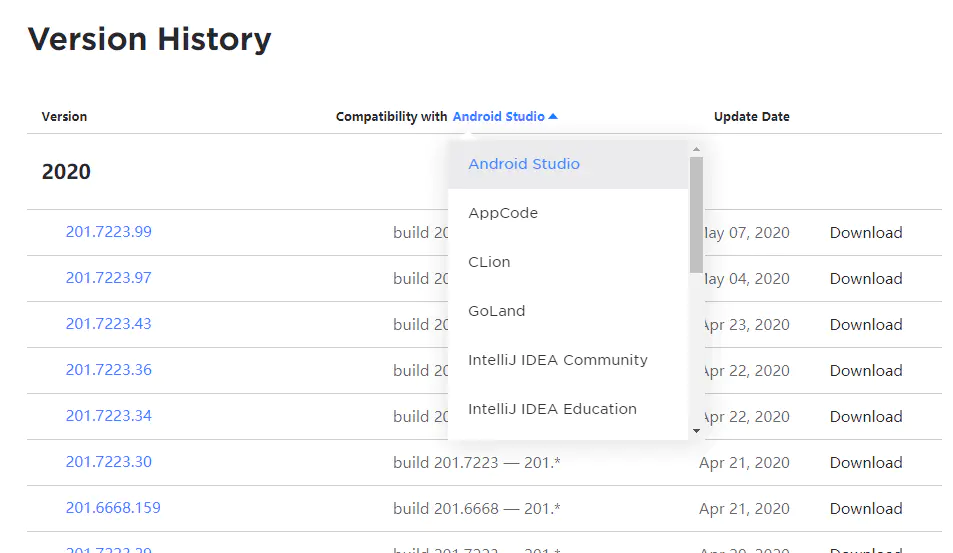Click the dropdown list scrollbar thumb

[696, 214]
